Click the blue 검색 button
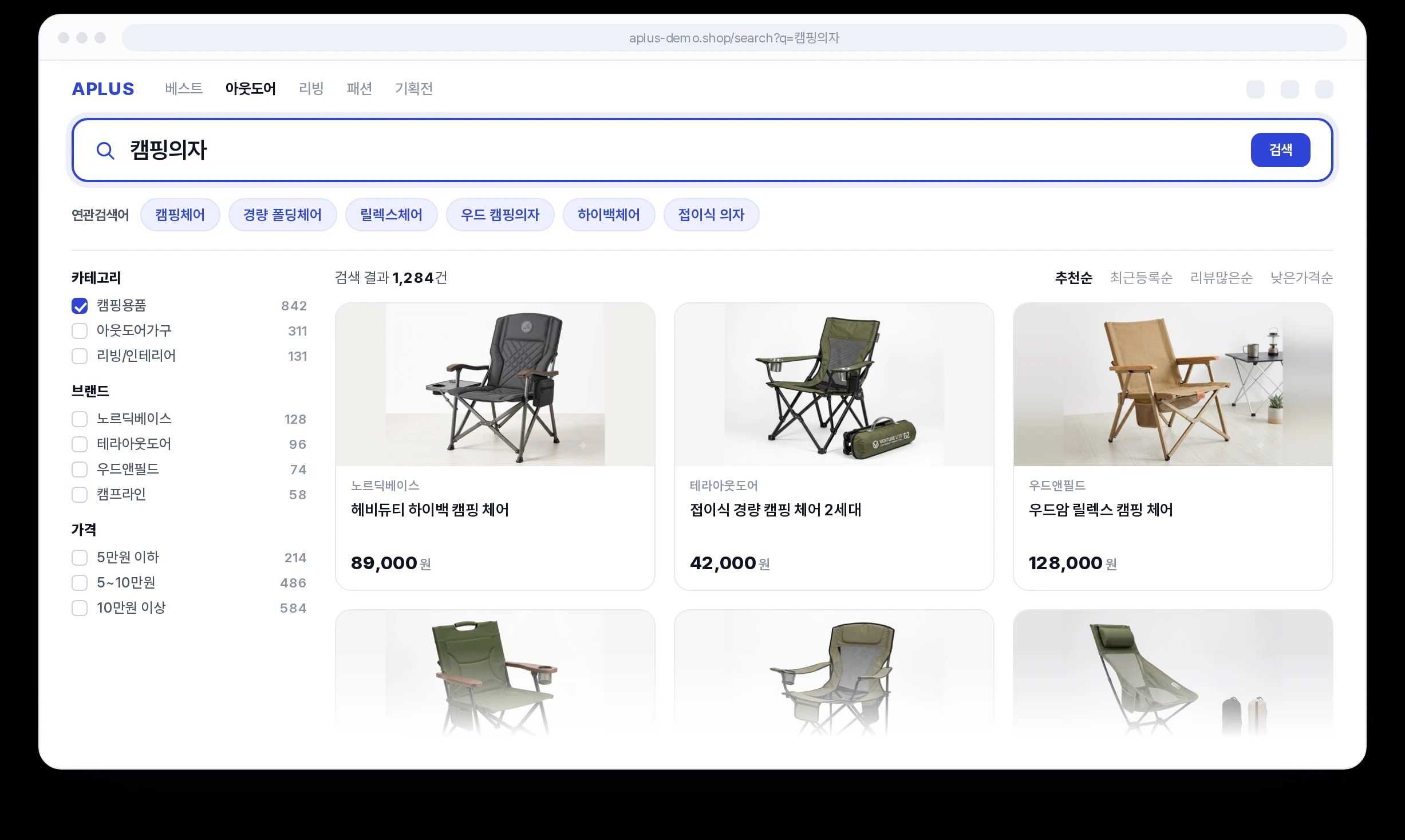The image size is (1405, 840). 1280,150
